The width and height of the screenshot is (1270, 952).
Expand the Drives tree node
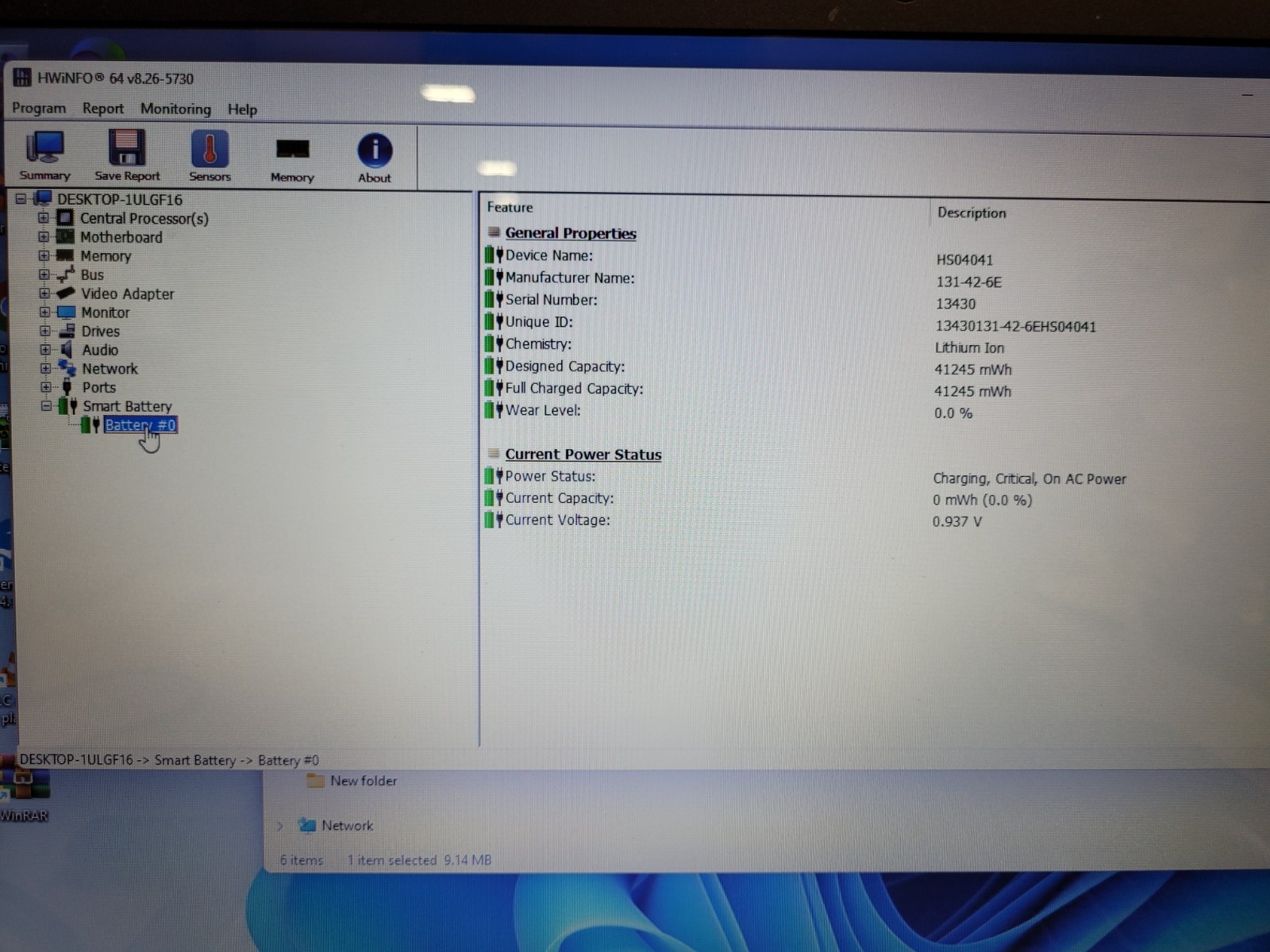click(x=44, y=331)
